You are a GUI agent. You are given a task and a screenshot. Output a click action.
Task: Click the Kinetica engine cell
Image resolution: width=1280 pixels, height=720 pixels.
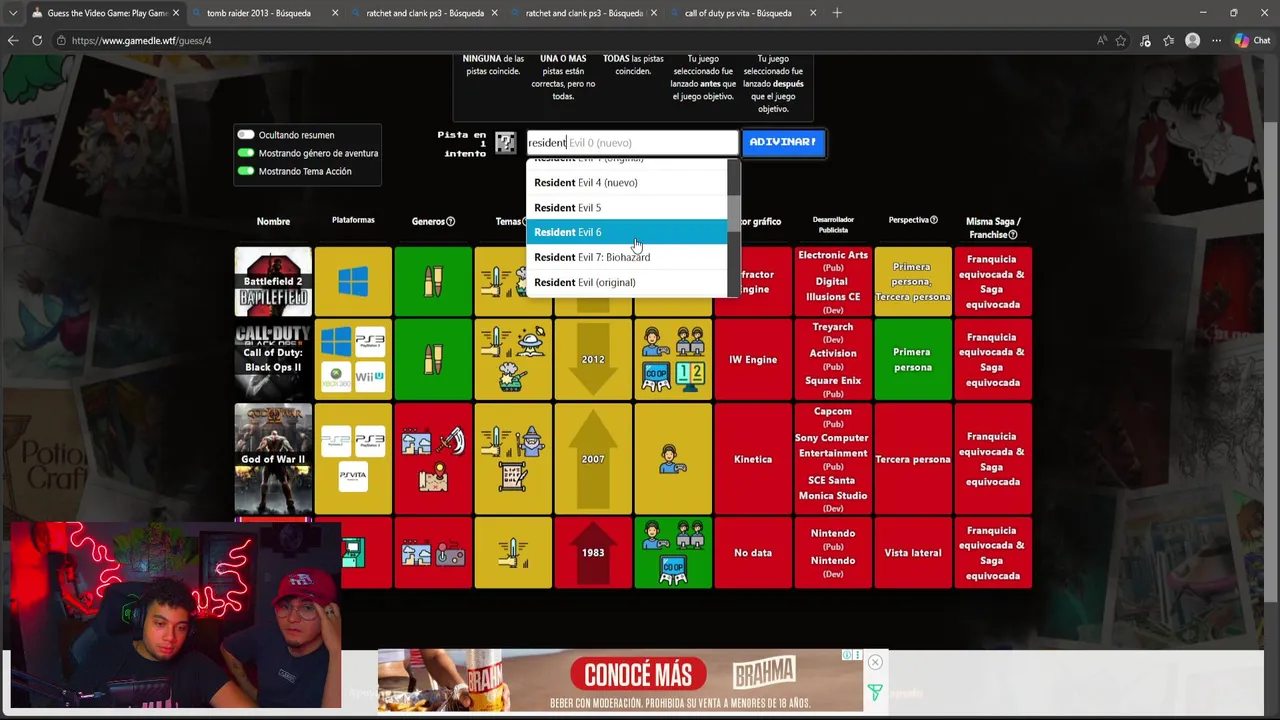[x=753, y=459]
